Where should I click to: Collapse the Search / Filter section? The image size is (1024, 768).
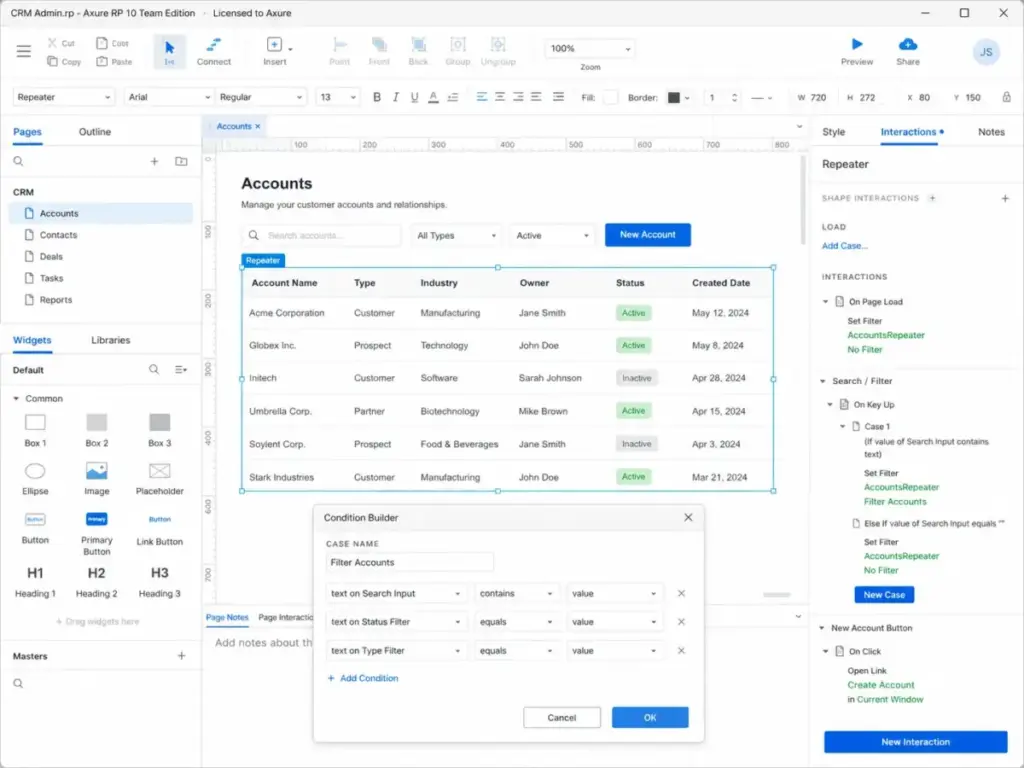click(823, 381)
